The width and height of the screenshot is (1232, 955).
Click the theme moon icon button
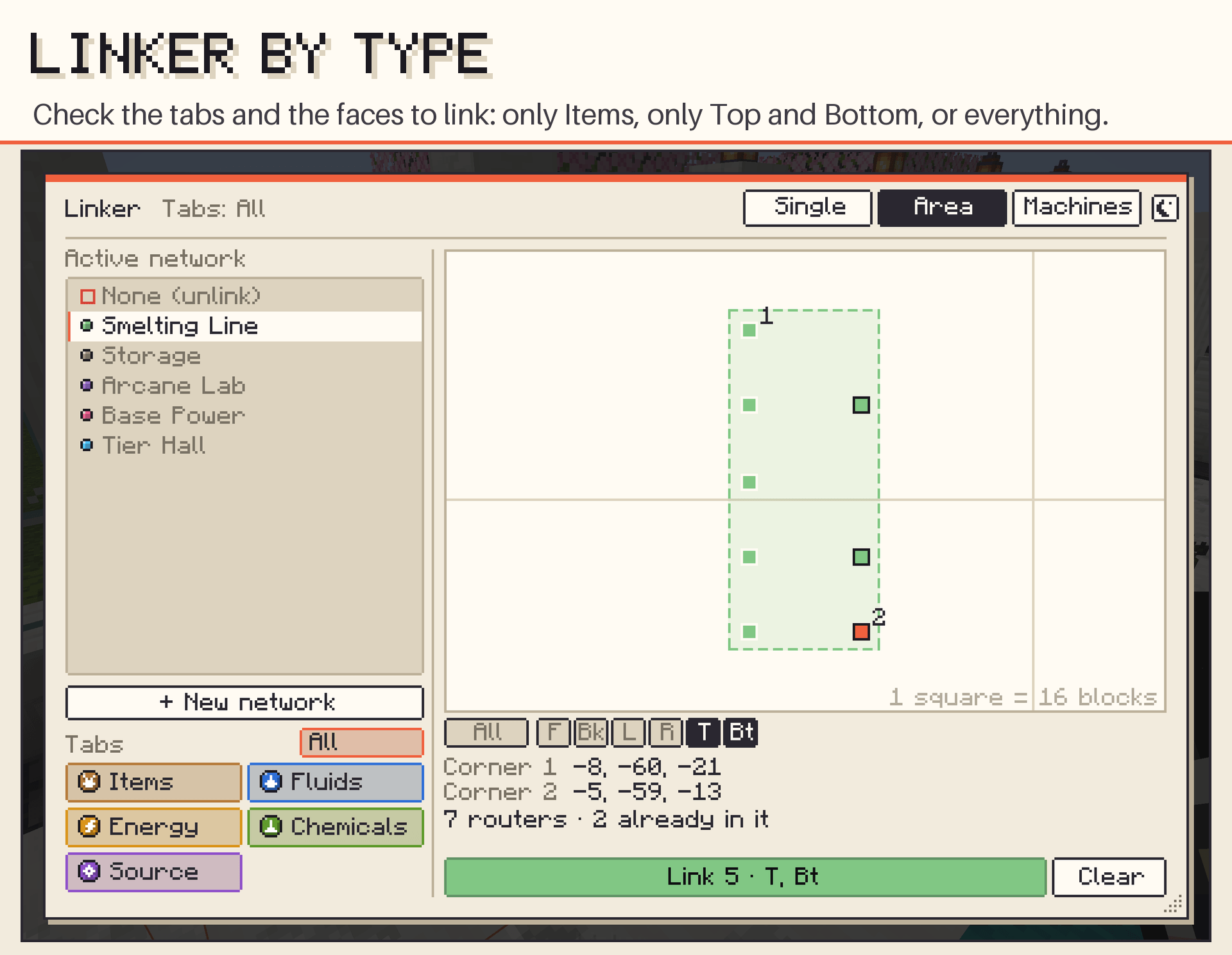[1165, 208]
